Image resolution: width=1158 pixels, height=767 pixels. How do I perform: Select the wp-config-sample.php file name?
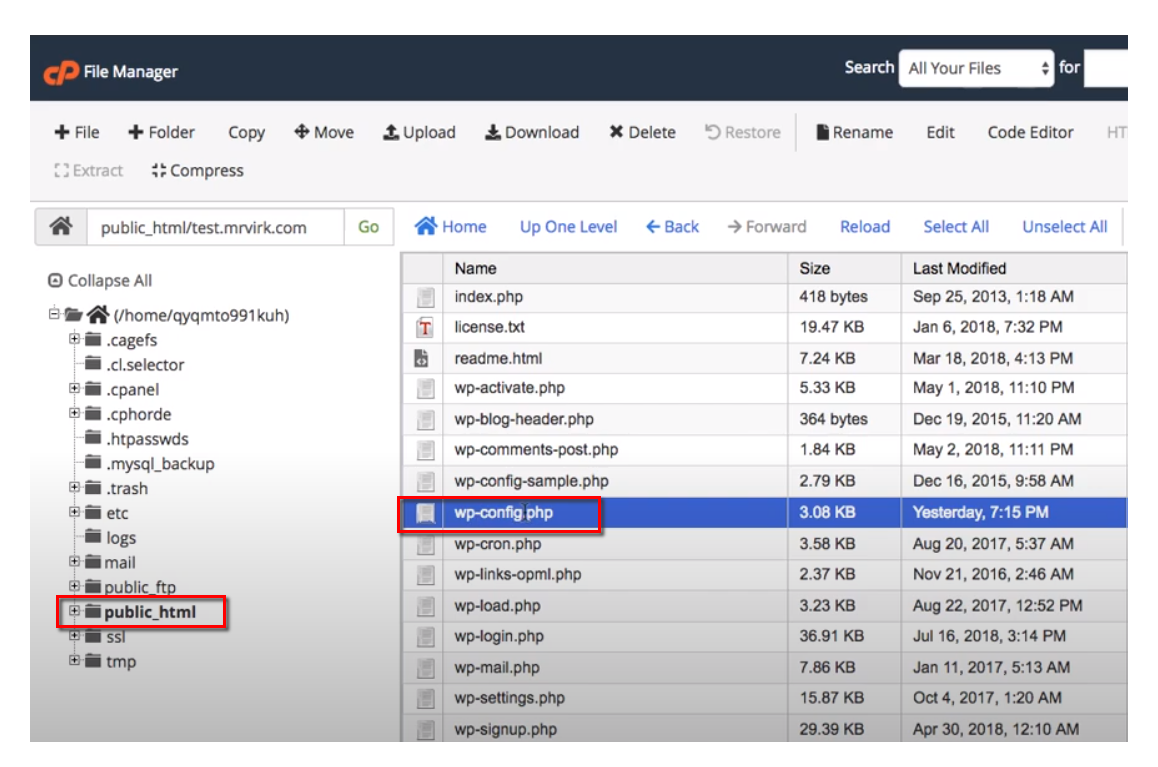(x=531, y=481)
